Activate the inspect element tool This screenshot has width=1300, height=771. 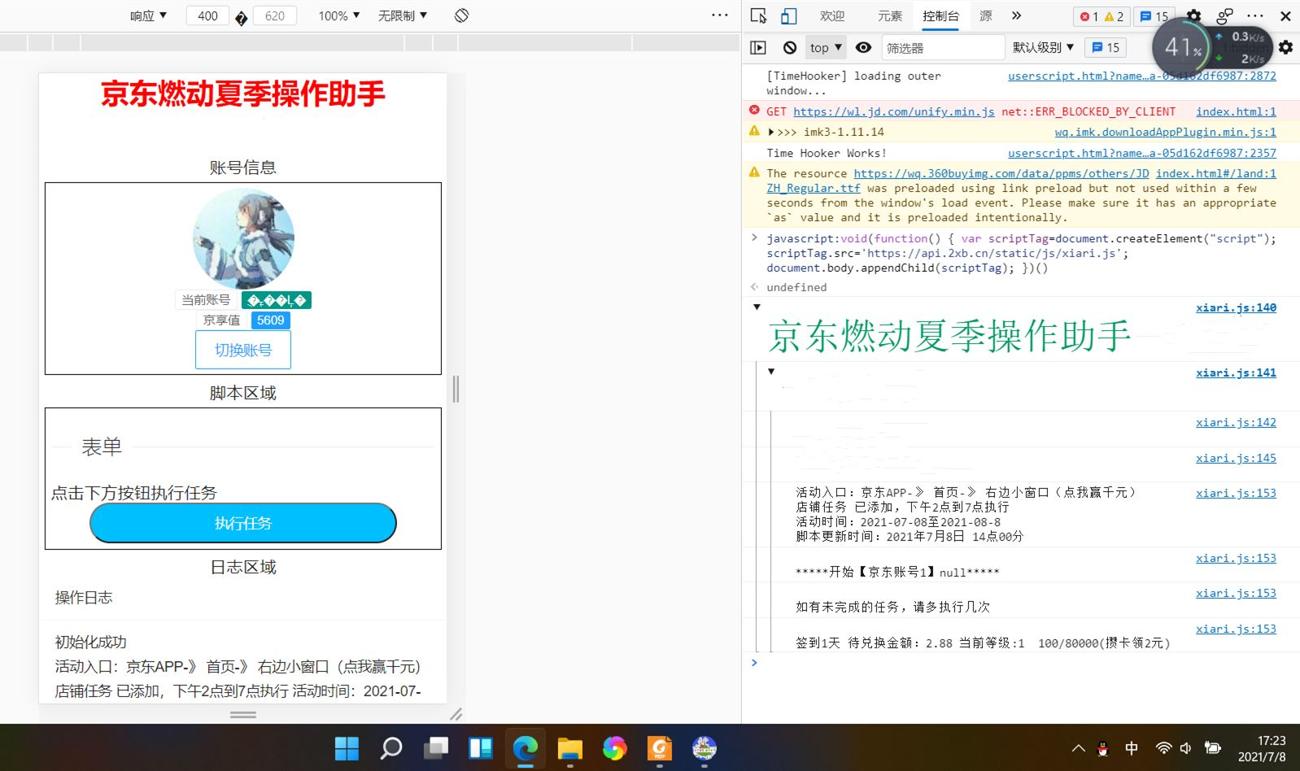click(757, 16)
